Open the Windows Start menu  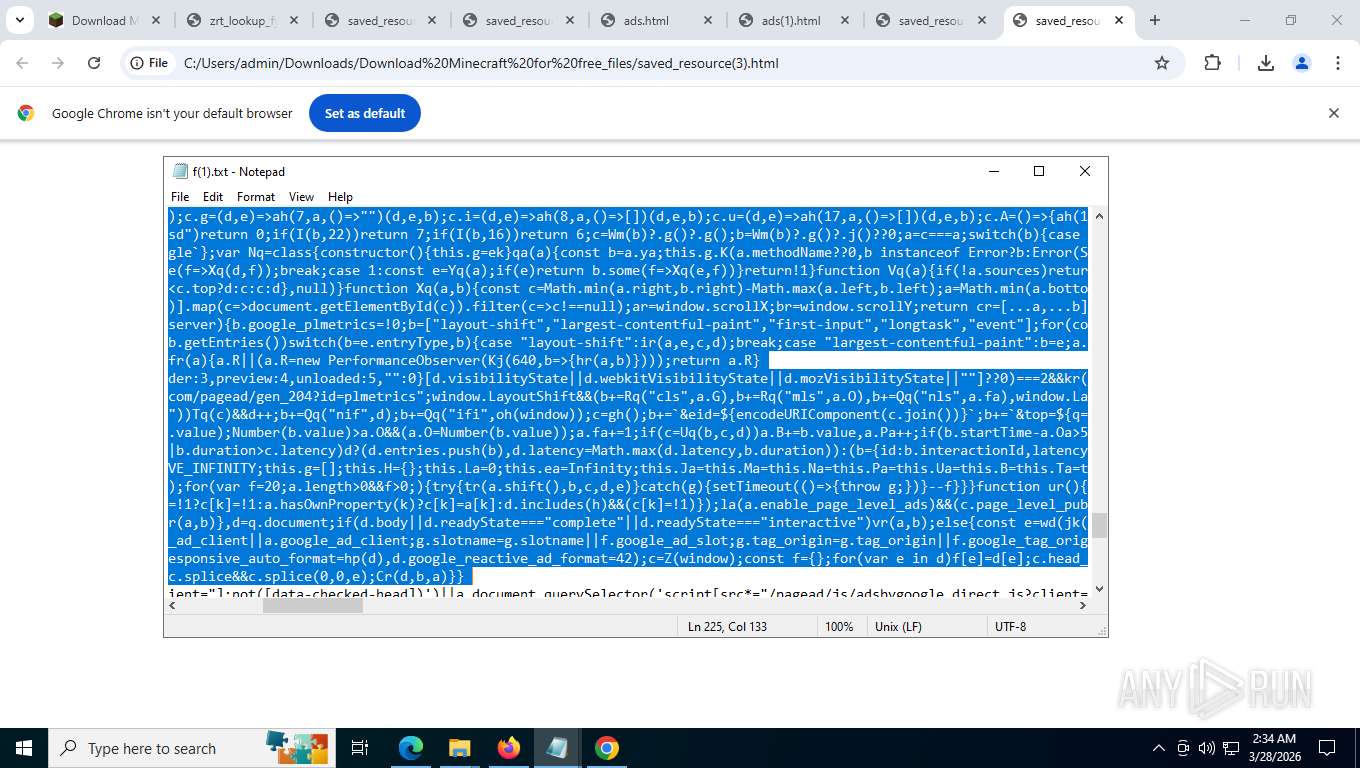point(24,748)
